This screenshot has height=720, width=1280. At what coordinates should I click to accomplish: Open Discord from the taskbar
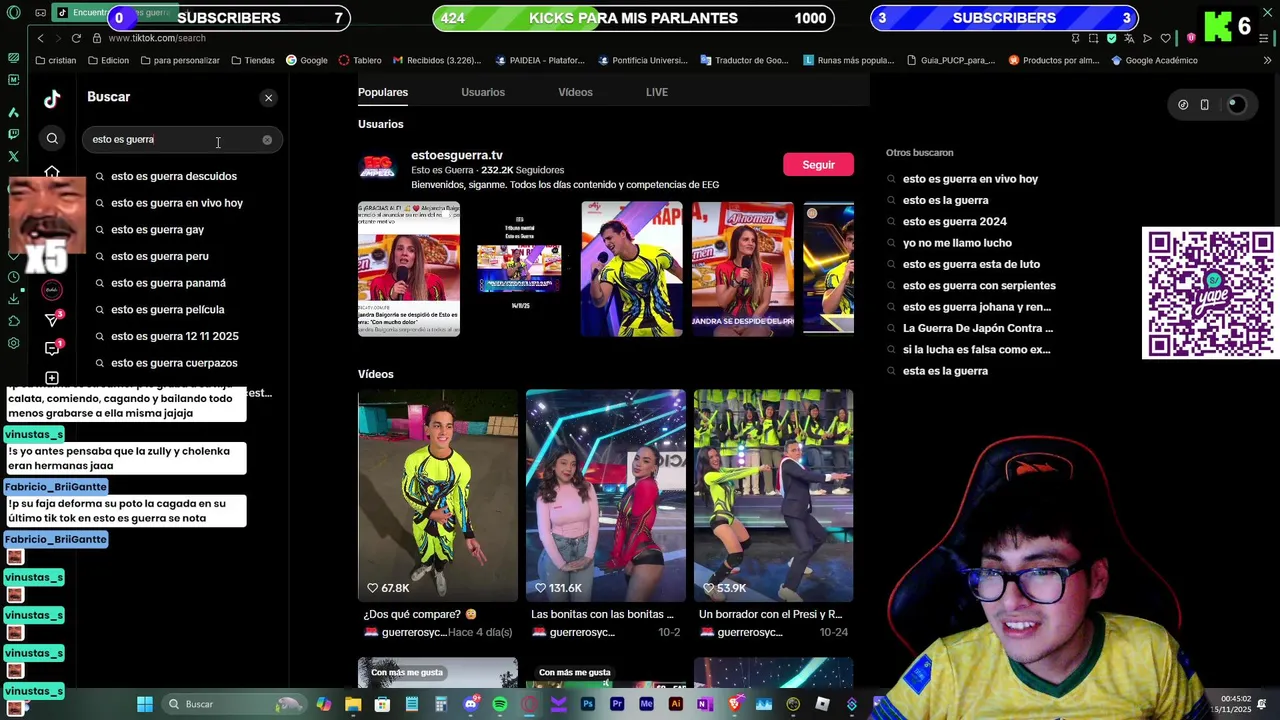[470, 704]
